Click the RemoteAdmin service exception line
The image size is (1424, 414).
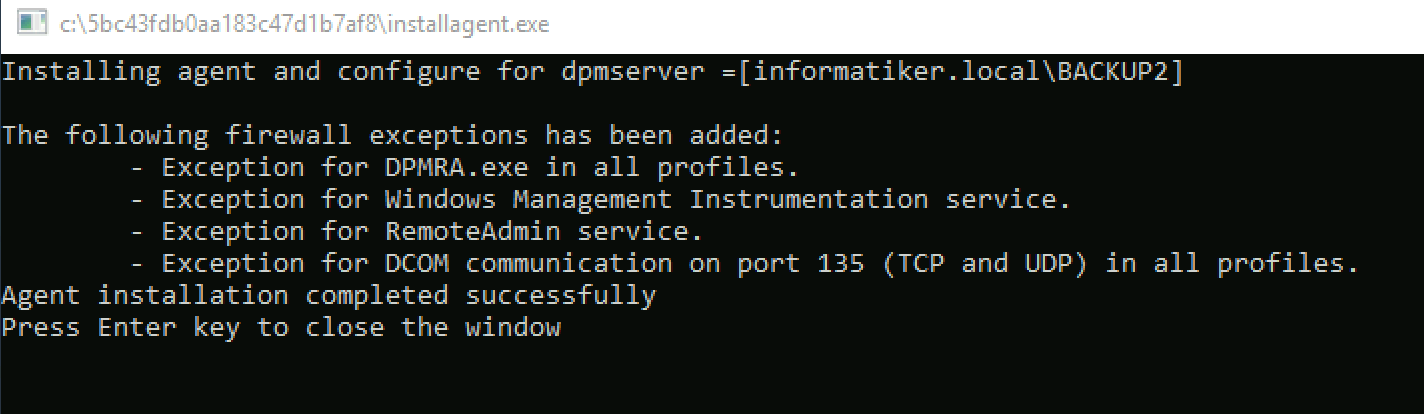[417, 232]
